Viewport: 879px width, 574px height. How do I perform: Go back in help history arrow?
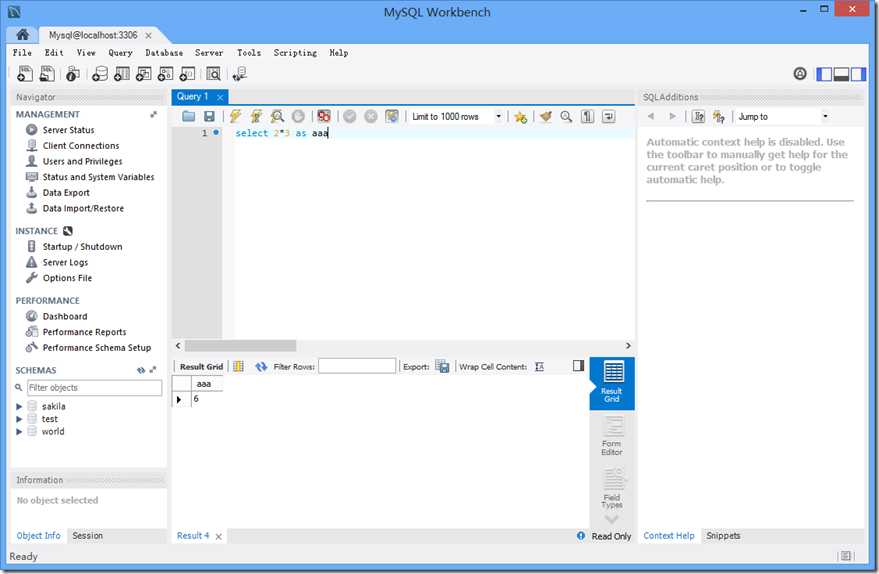[x=651, y=116]
